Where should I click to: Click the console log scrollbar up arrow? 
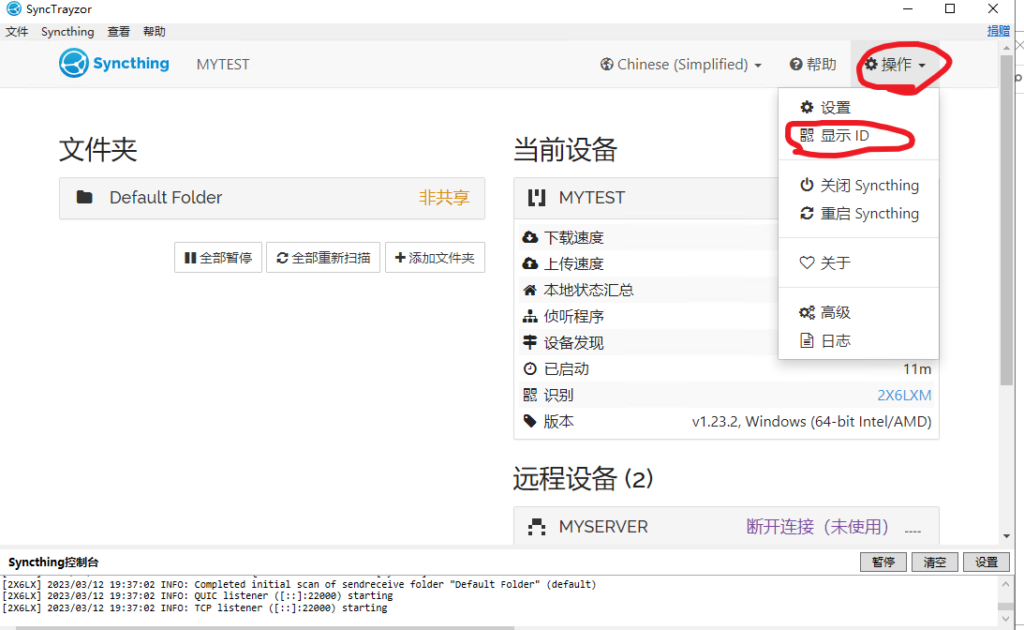click(1006, 584)
